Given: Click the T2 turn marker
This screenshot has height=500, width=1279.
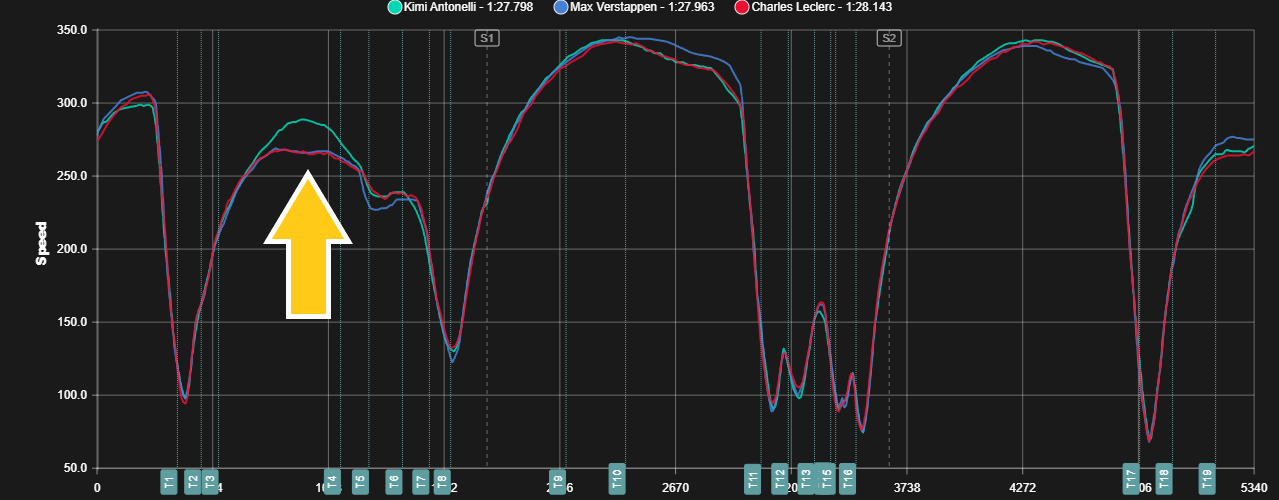Looking at the screenshot, I should (x=193, y=481).
